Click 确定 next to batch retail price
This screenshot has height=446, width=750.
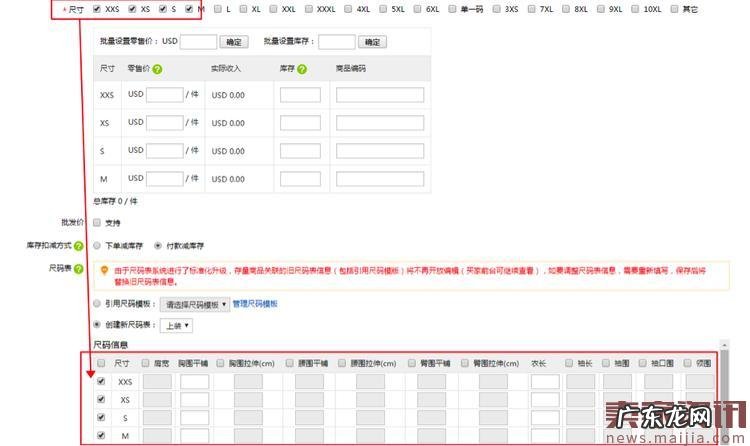click(x=234, y=42)
